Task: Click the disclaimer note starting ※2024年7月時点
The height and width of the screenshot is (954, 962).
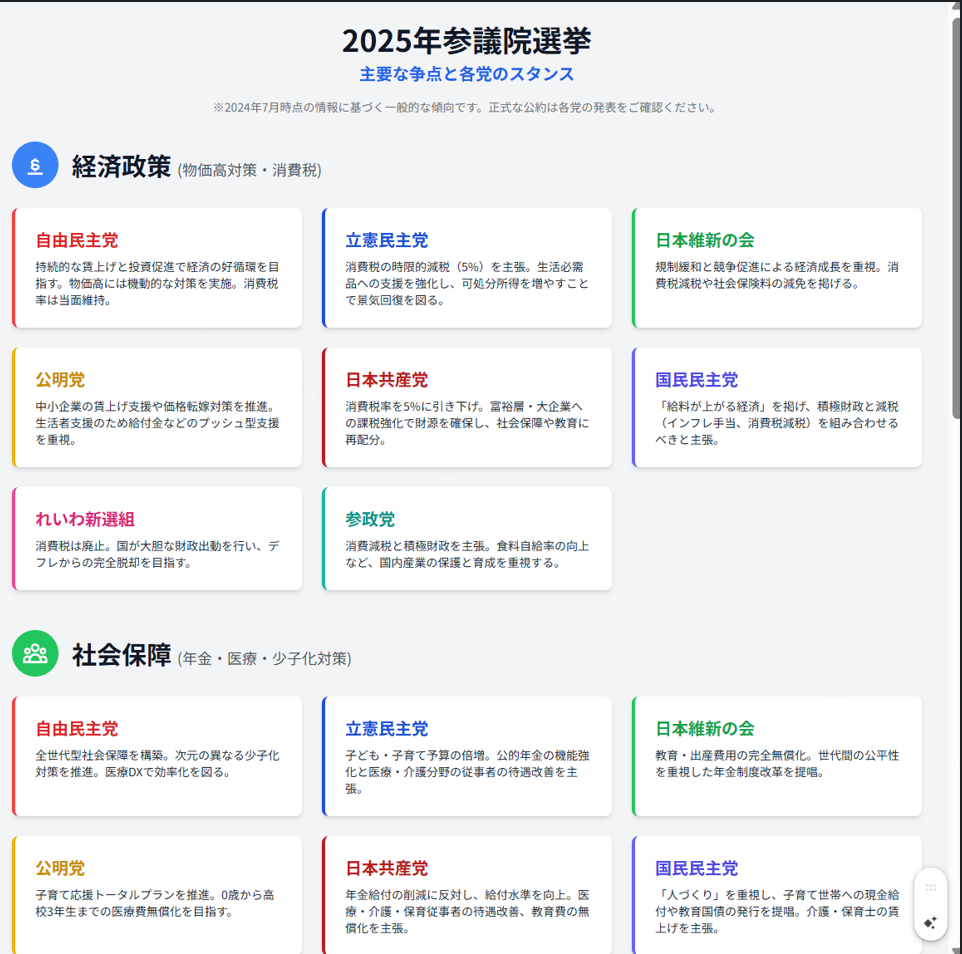Action: pos(466,108)
